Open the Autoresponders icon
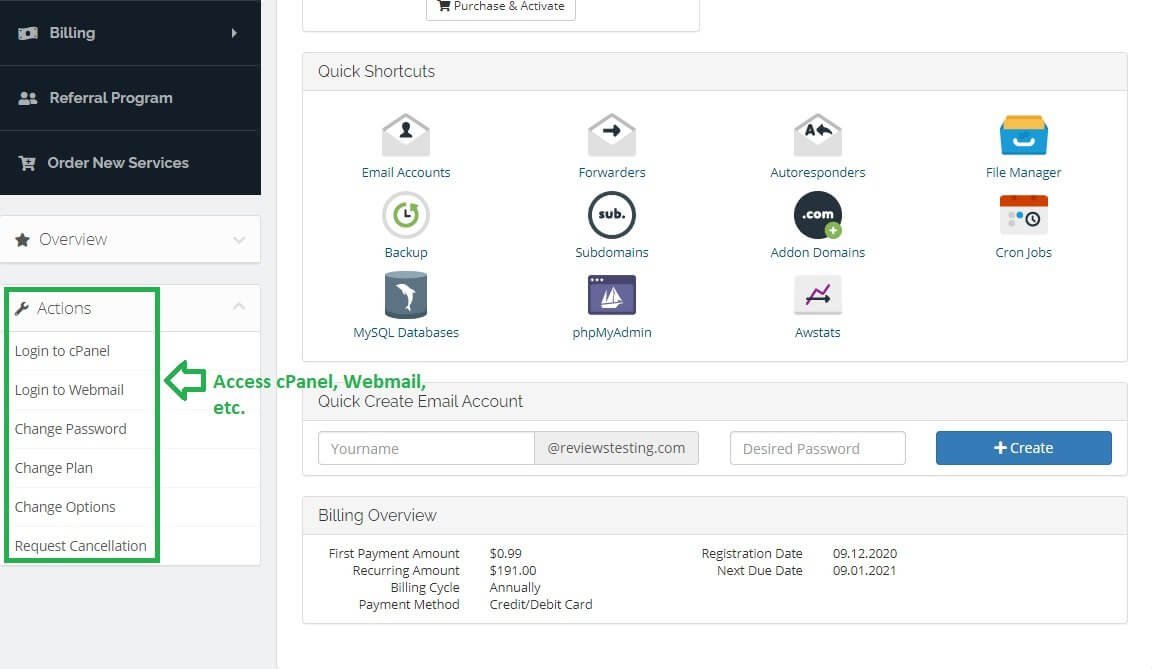The width and height of the screenshot is (1152, 669). coord(817,135)
